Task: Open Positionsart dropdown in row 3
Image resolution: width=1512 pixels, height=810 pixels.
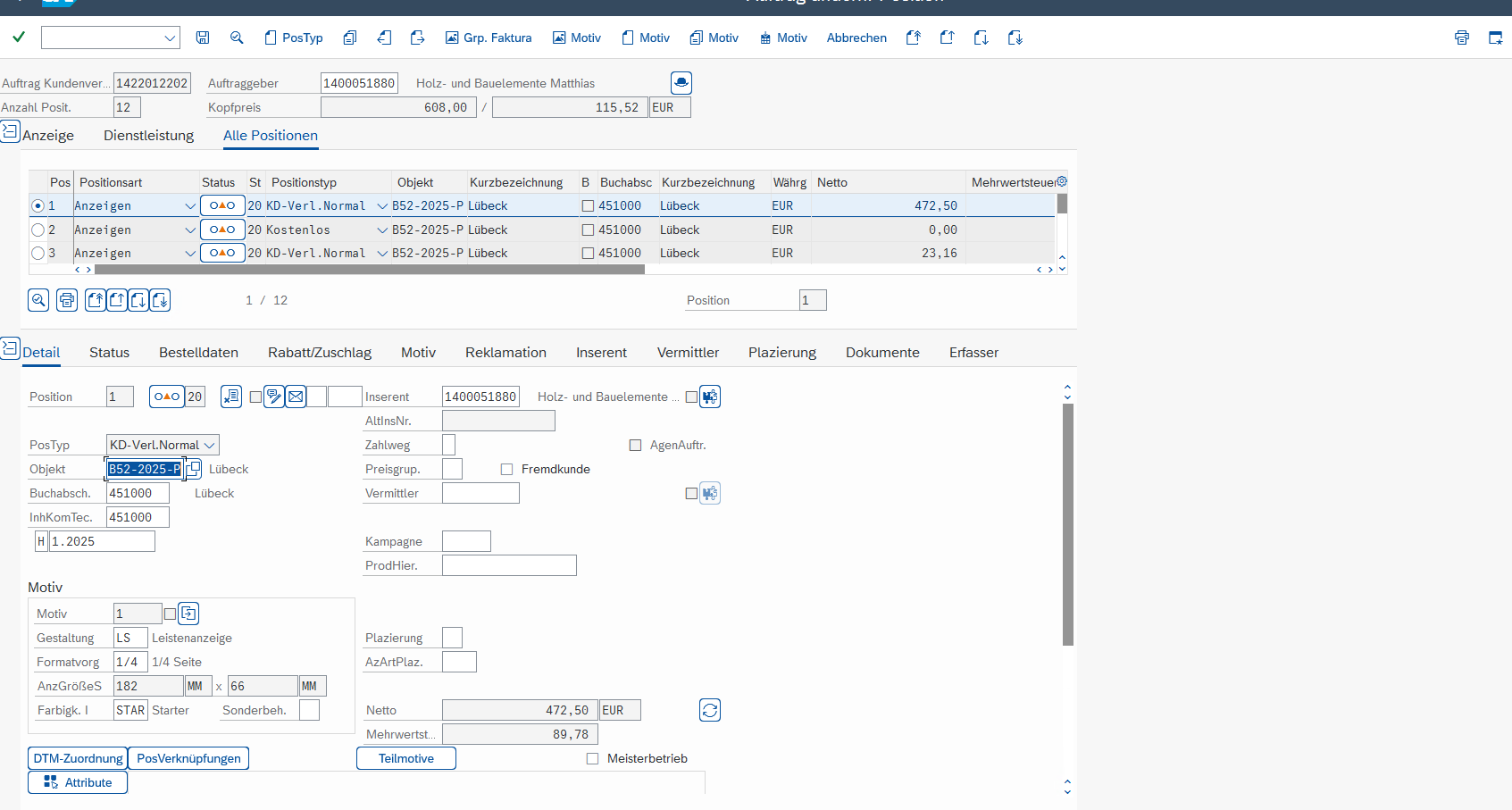Action: (x=190, y=253)
